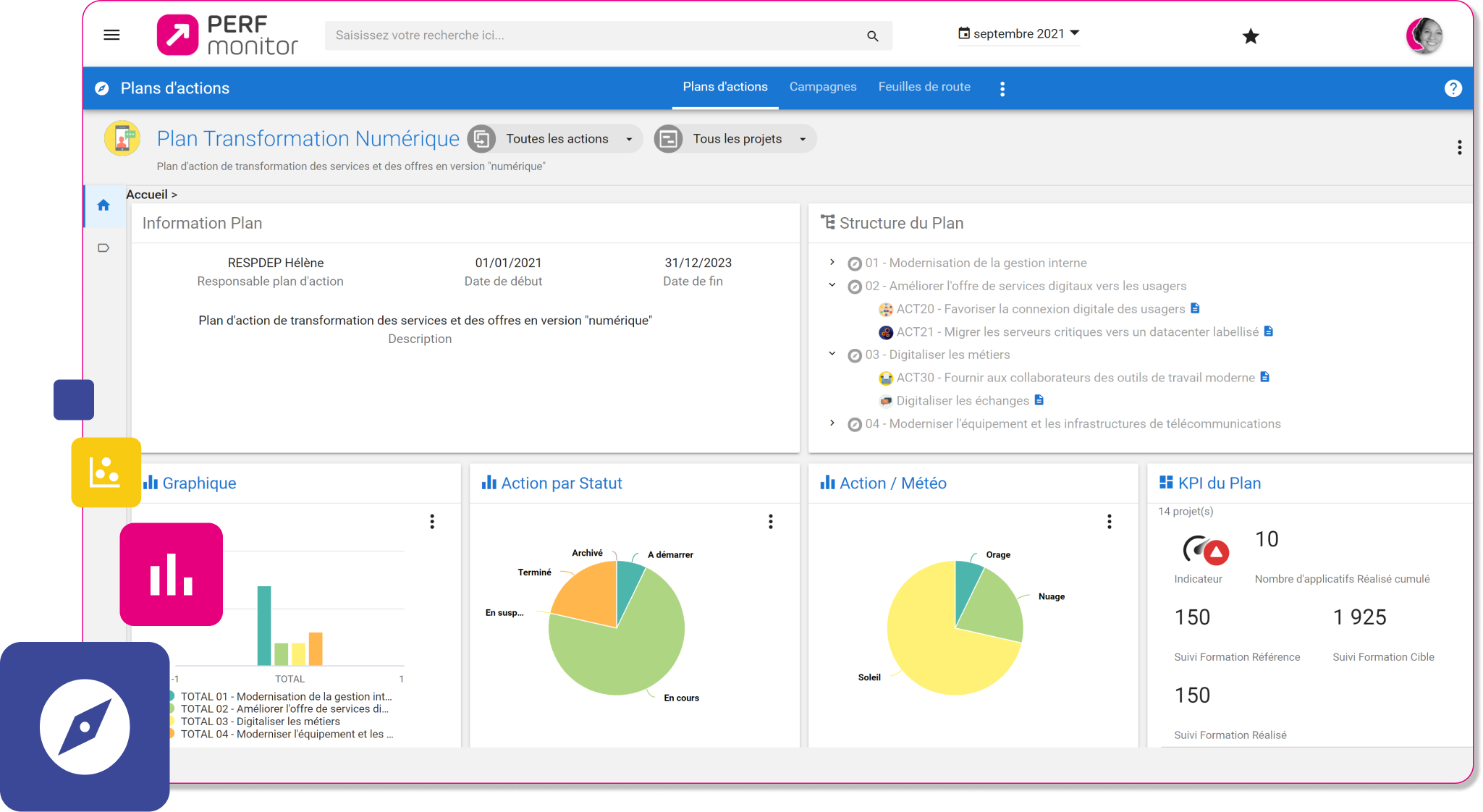Click the Suivi Formation Réalisé label

point(1230,735)
